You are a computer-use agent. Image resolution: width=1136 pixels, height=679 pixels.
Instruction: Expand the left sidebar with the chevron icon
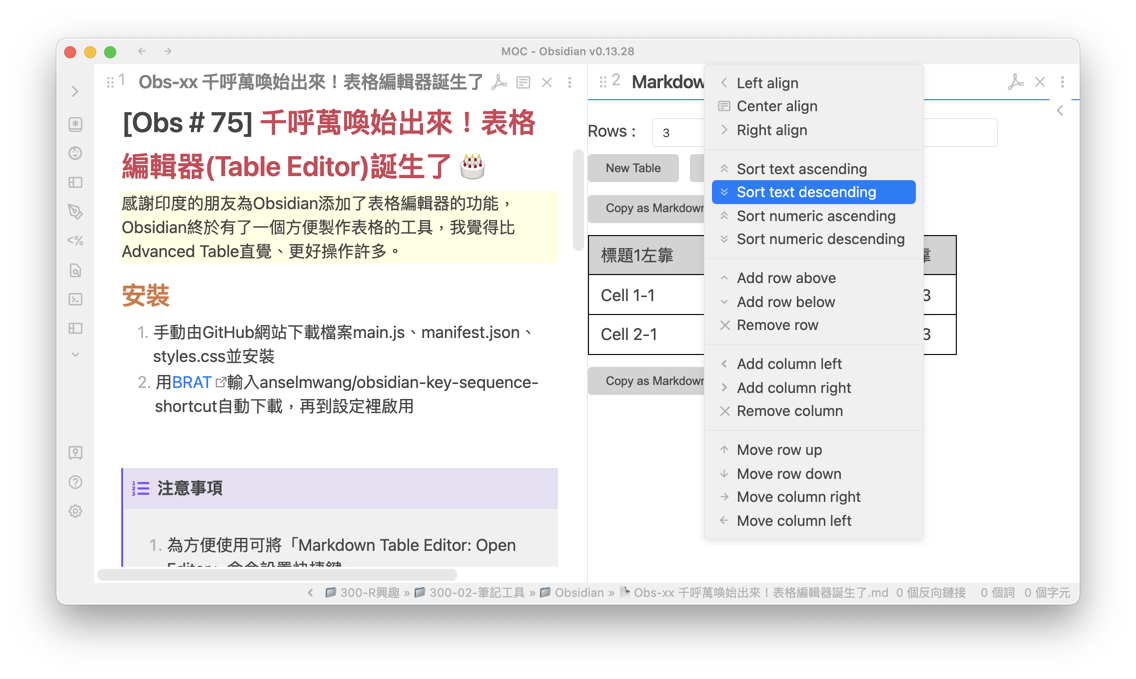pyautogui.click(x=75, y=91)
